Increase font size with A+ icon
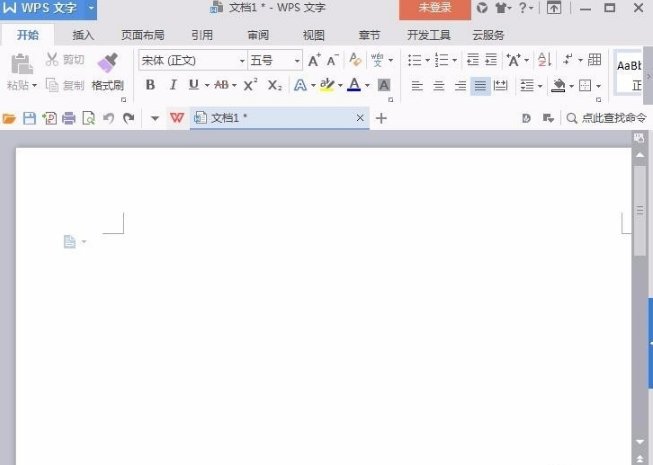Viewport: 653px width, 465px height. pos(314,60)
